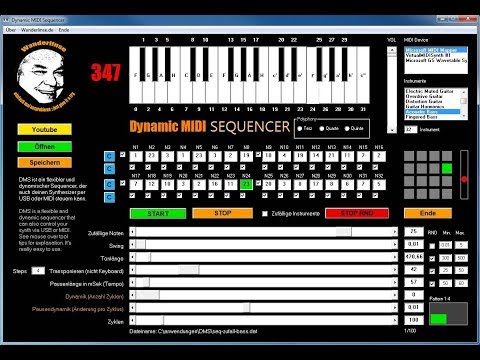
Task: Click the C button beside the N1 value row
Action: [x=109, y=156]
